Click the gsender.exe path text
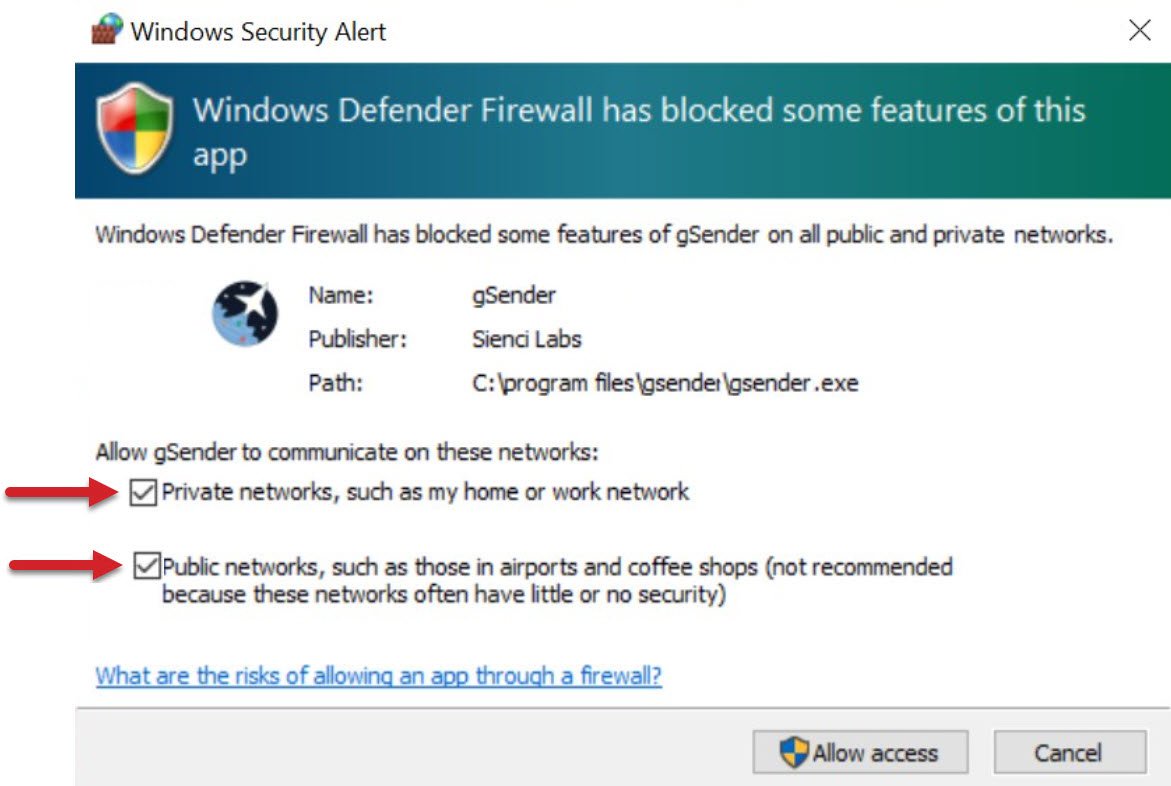 tap(665, 383)
